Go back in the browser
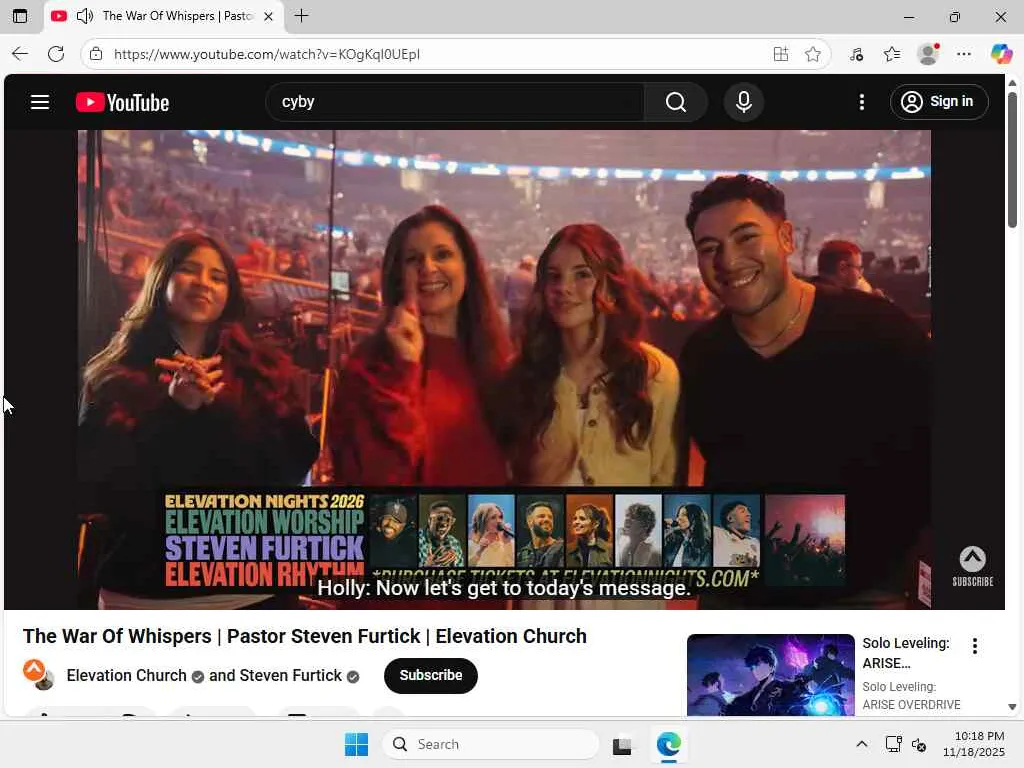This screenshot has height=768, width=1024. click(x=20, y=54)
